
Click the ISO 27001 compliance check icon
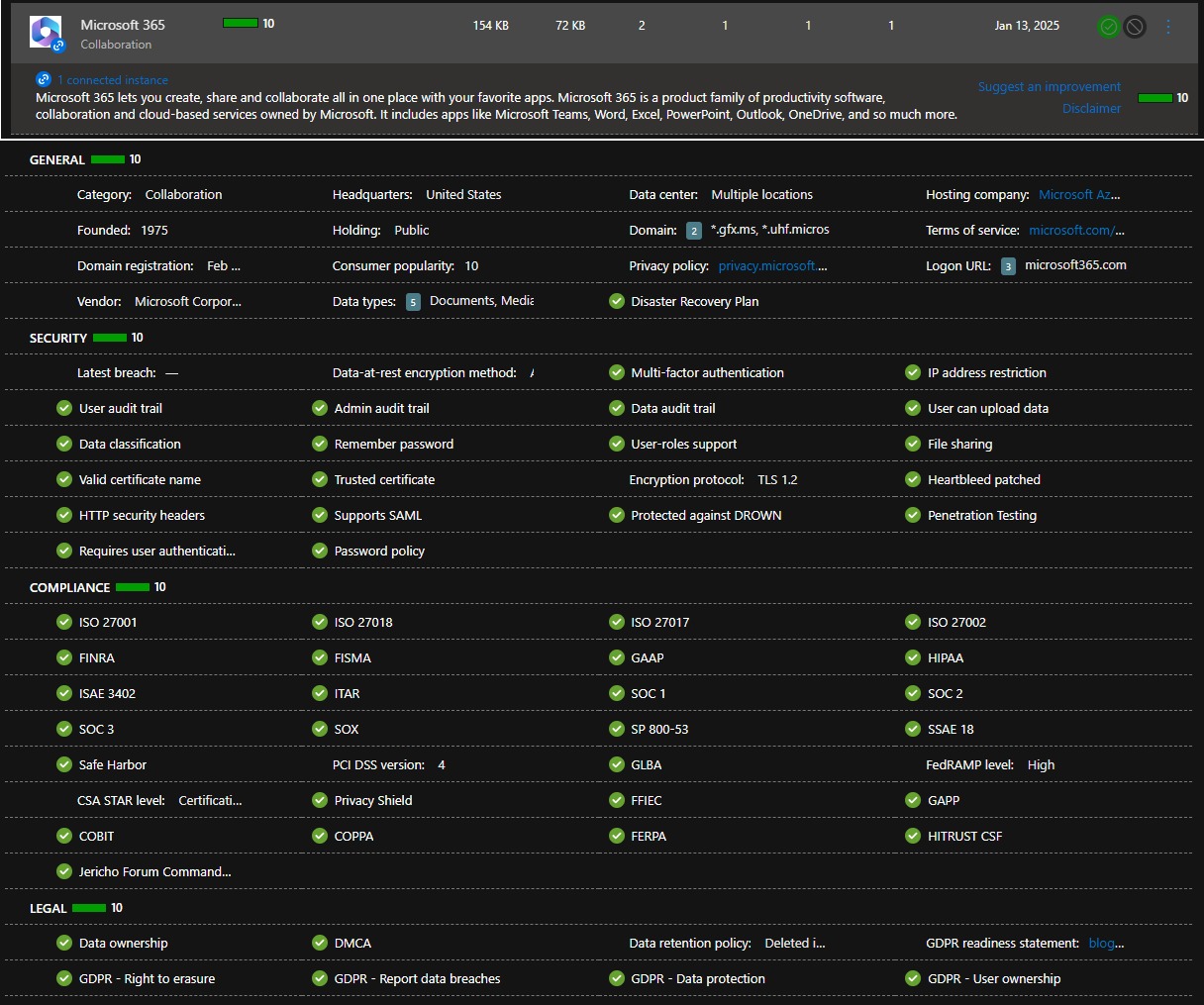coord(63,622)
